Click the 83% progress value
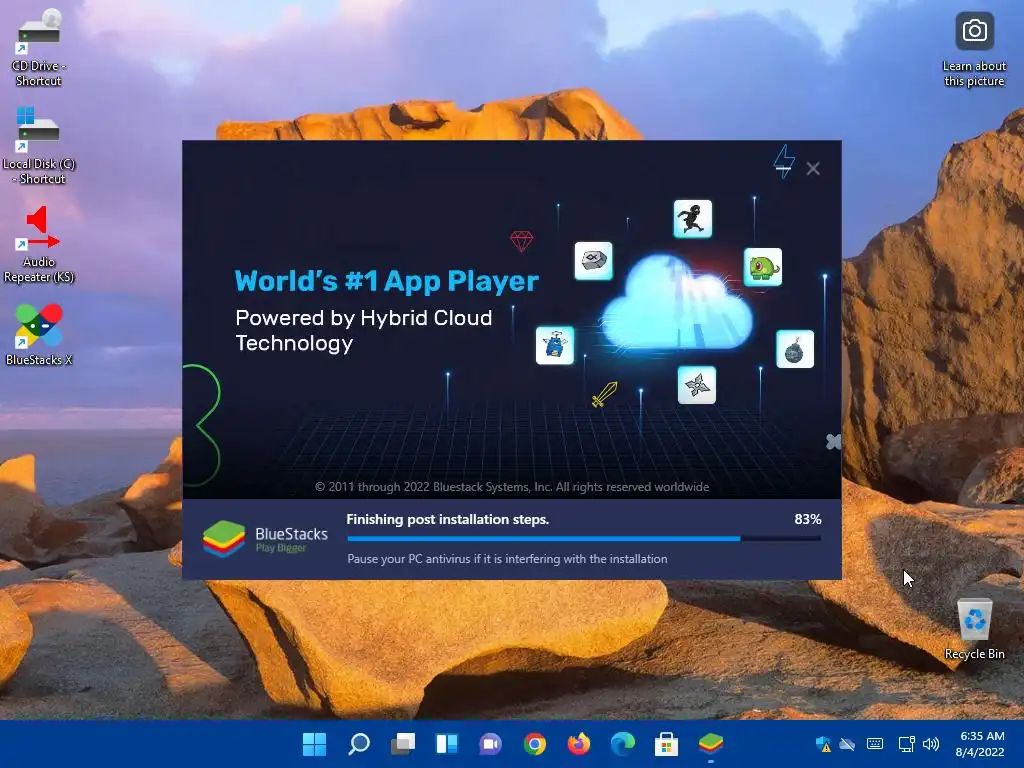Image resolution: width=1024 pixels, height=768 pixels. (807, 519)
